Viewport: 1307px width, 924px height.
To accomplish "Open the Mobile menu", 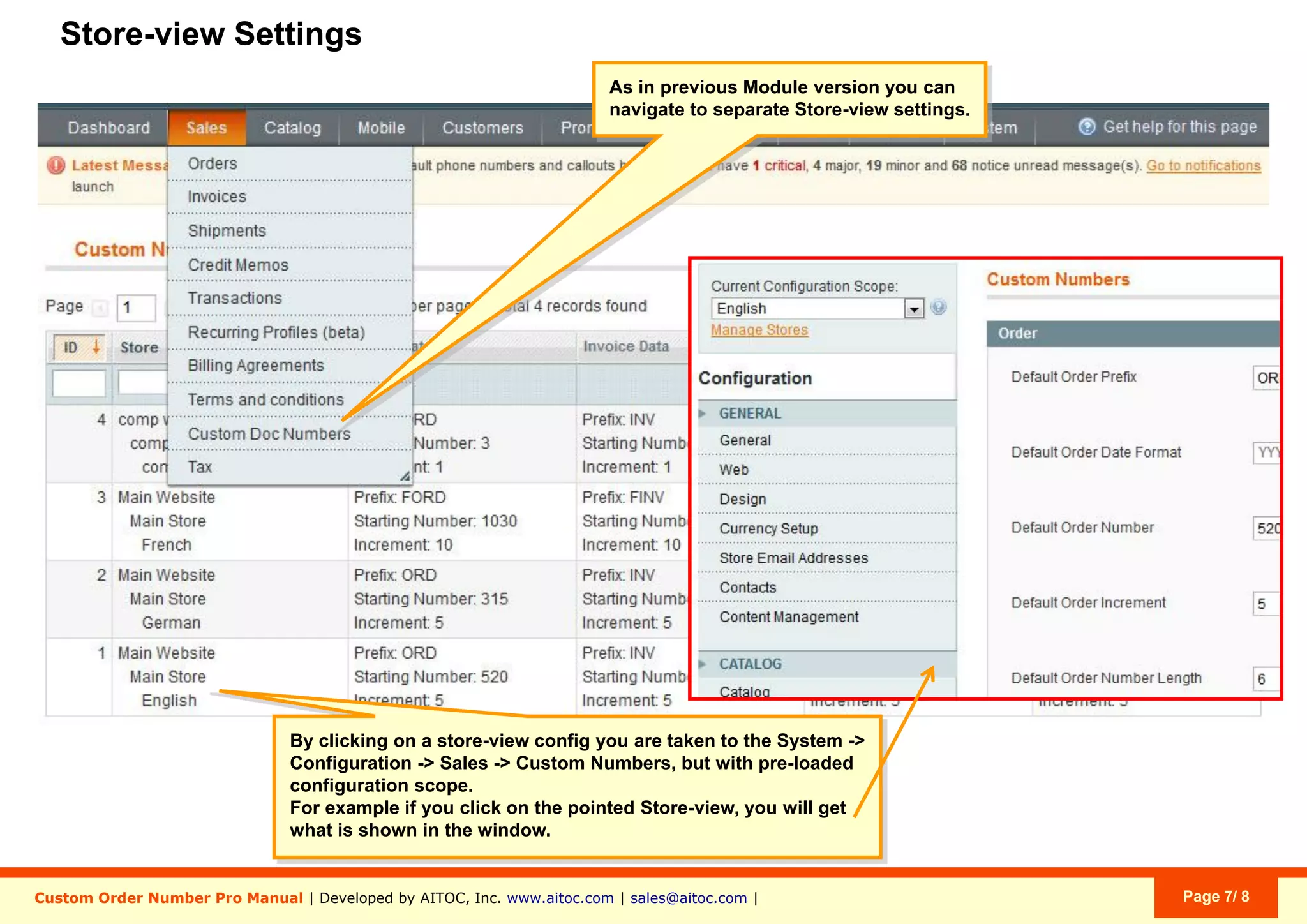I will (x=381, y=128).
